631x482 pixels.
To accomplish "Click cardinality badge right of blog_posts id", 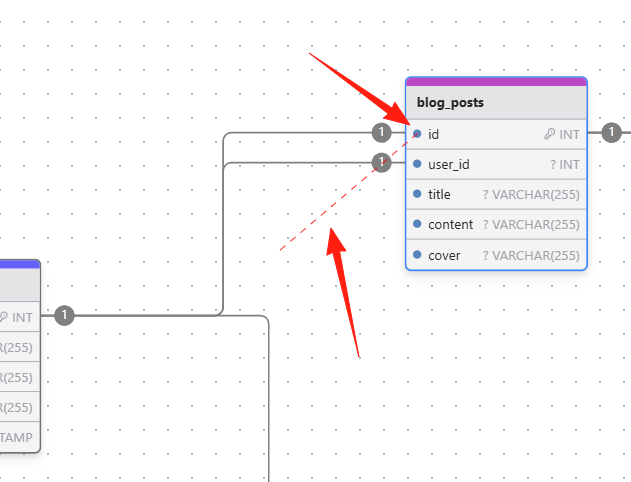I will coord(612,132).
